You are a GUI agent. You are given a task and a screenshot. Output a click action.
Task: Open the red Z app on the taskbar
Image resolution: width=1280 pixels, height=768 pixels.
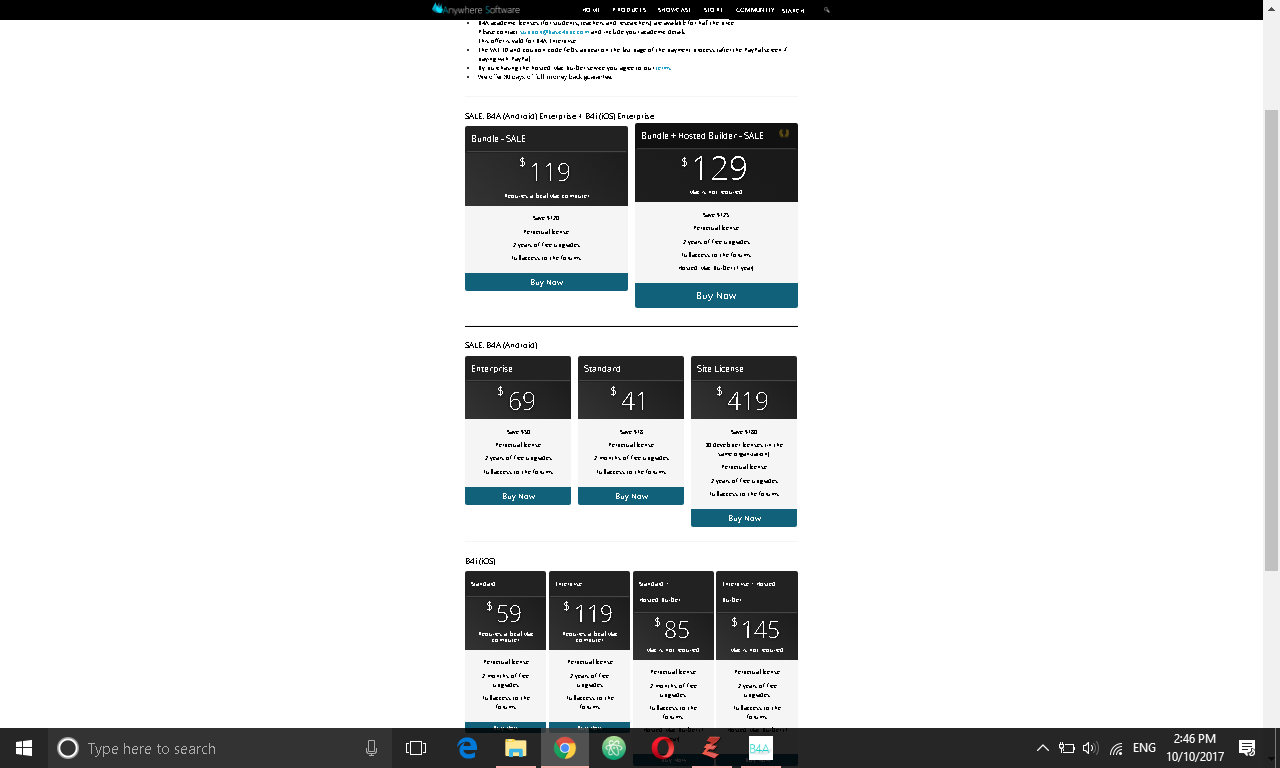click(x=711, y=748)
